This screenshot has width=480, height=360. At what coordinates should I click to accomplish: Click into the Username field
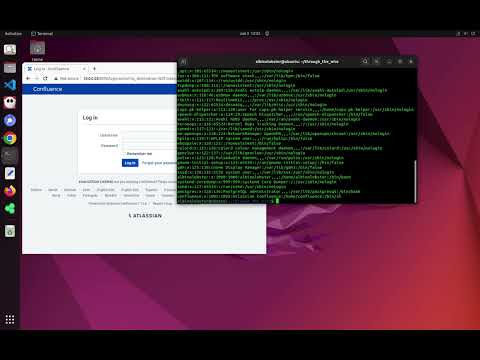pyautogui.click(x=149, y=135)
